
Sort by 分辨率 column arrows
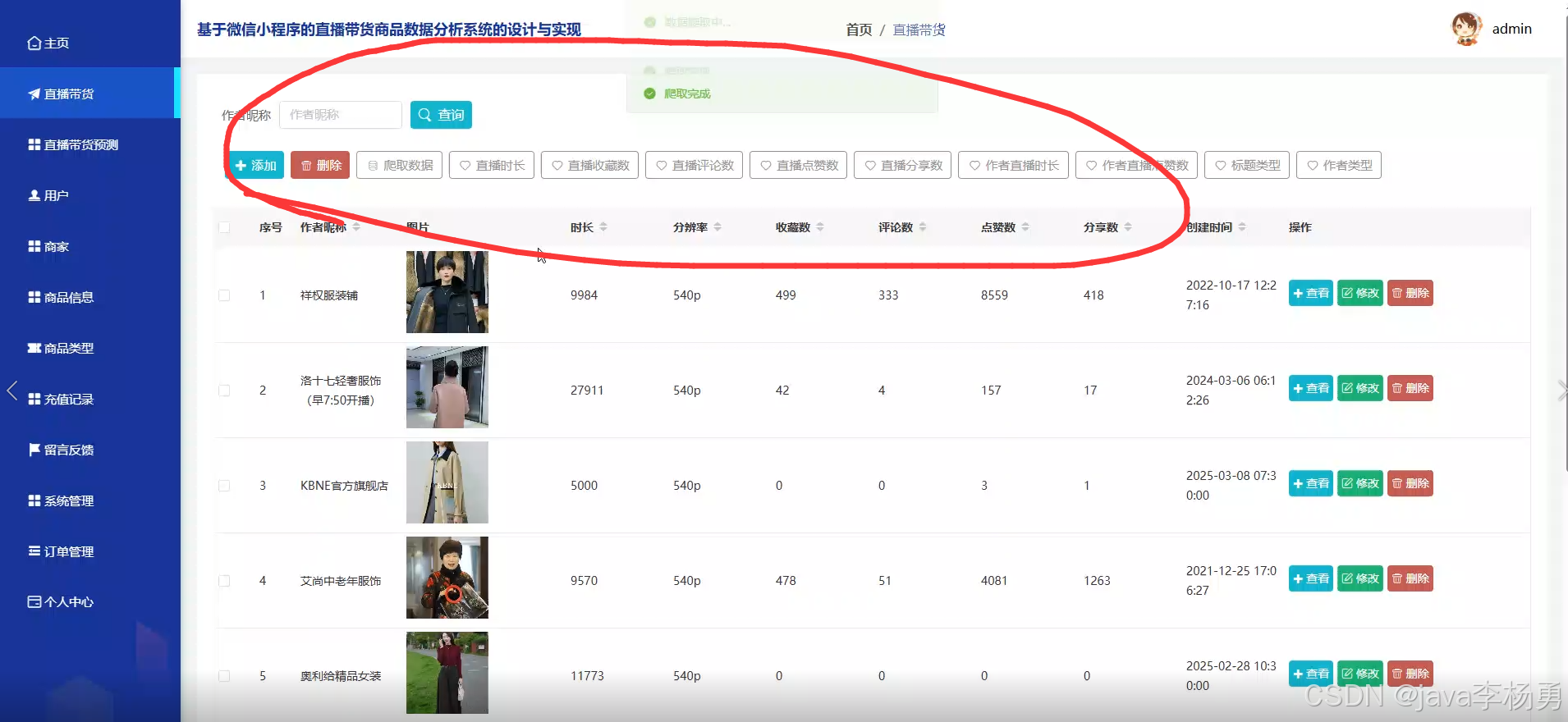click(x=718, y=227)
